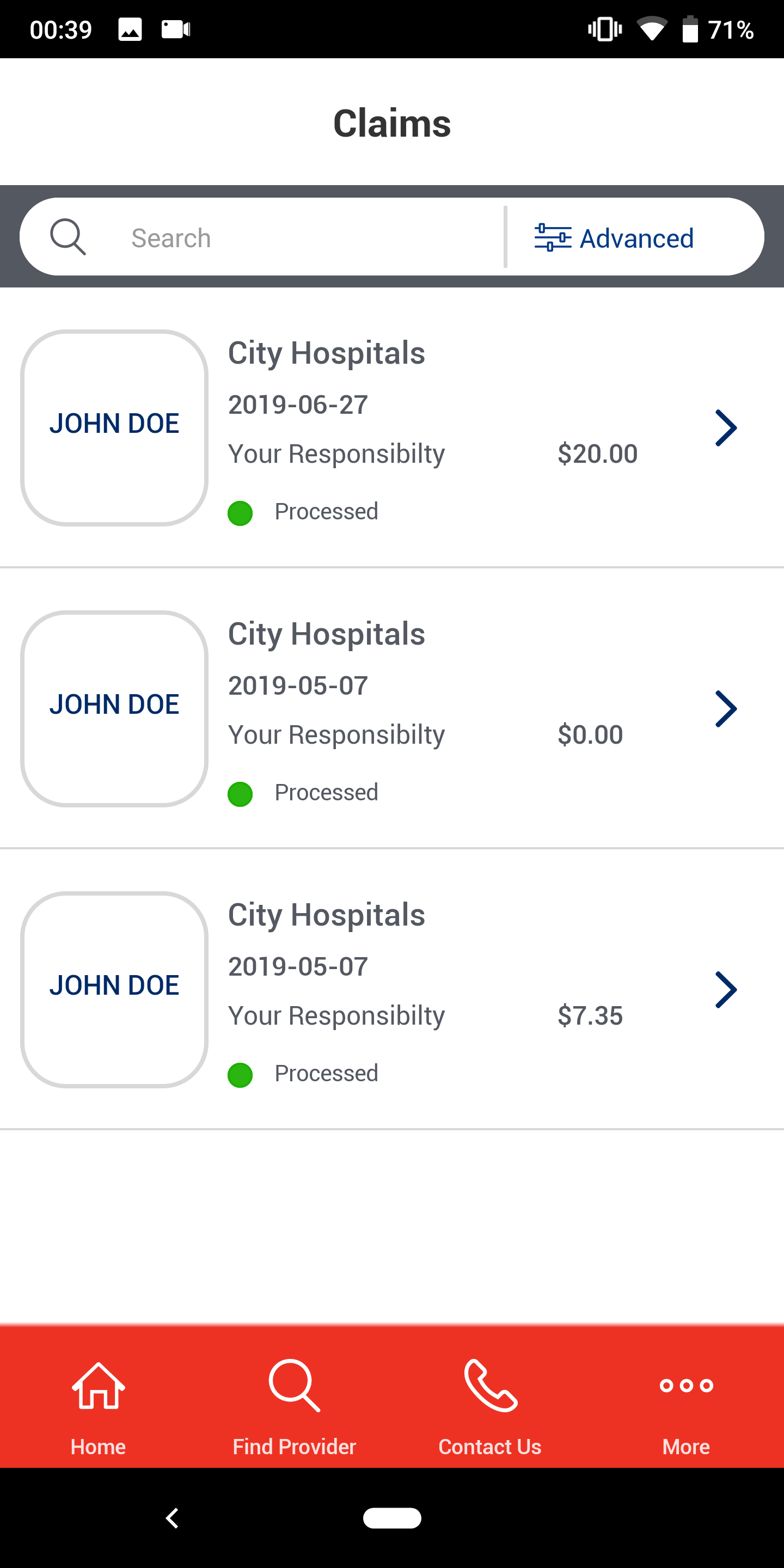Type in the claims Search field
The height and width of the screenshot is (1568, 784).
(304, 238)
